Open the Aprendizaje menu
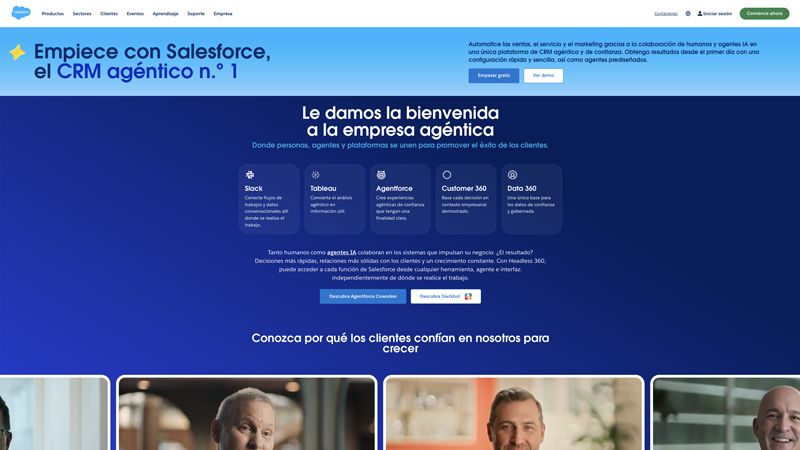 [x=165, y=14]
